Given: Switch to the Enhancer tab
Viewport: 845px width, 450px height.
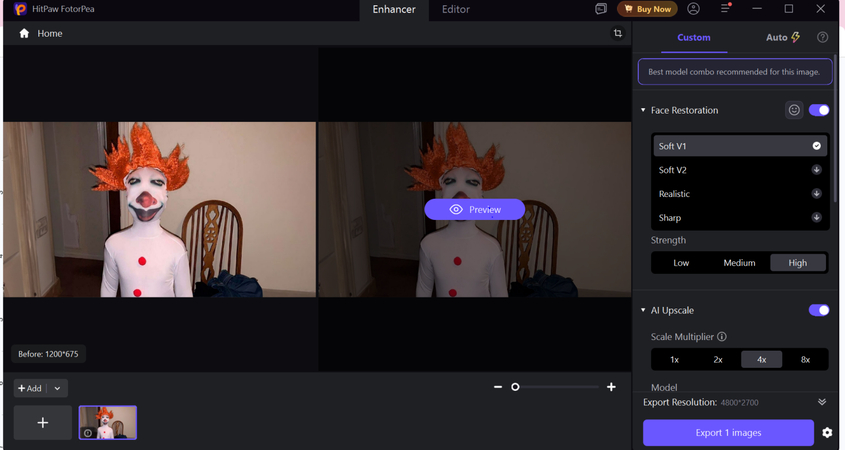Looking at the screenshot, I should [x=394, y=10].
